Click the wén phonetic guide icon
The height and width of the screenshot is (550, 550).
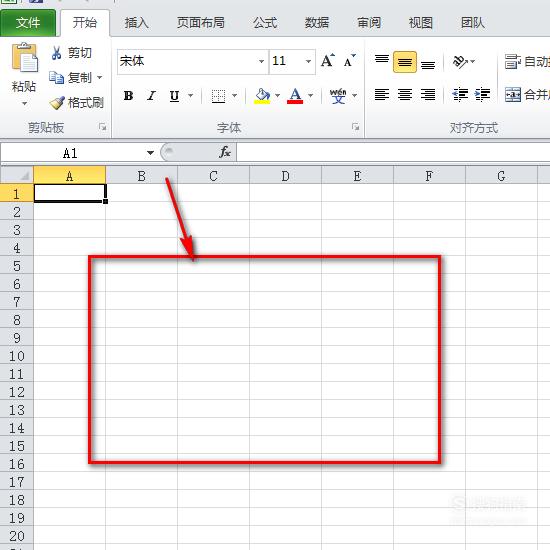click(338, 95)
